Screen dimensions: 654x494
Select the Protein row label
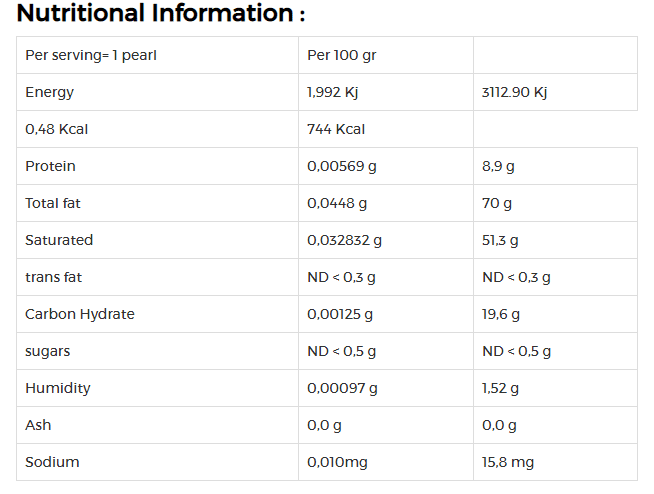coord(50,166)
